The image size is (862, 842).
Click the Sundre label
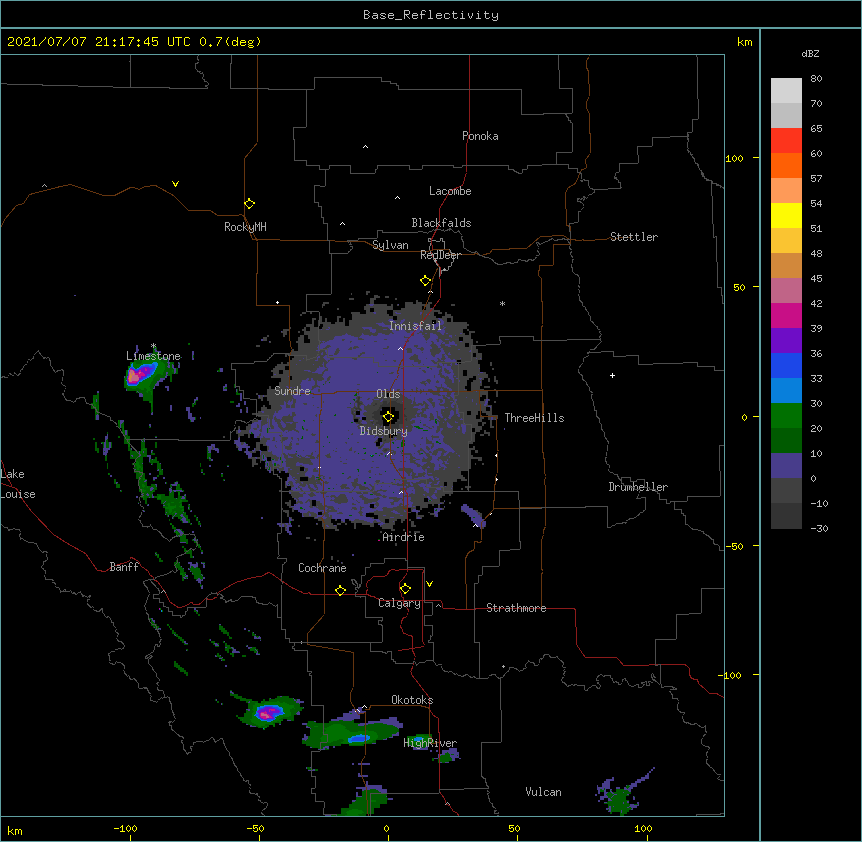(292, 391)
